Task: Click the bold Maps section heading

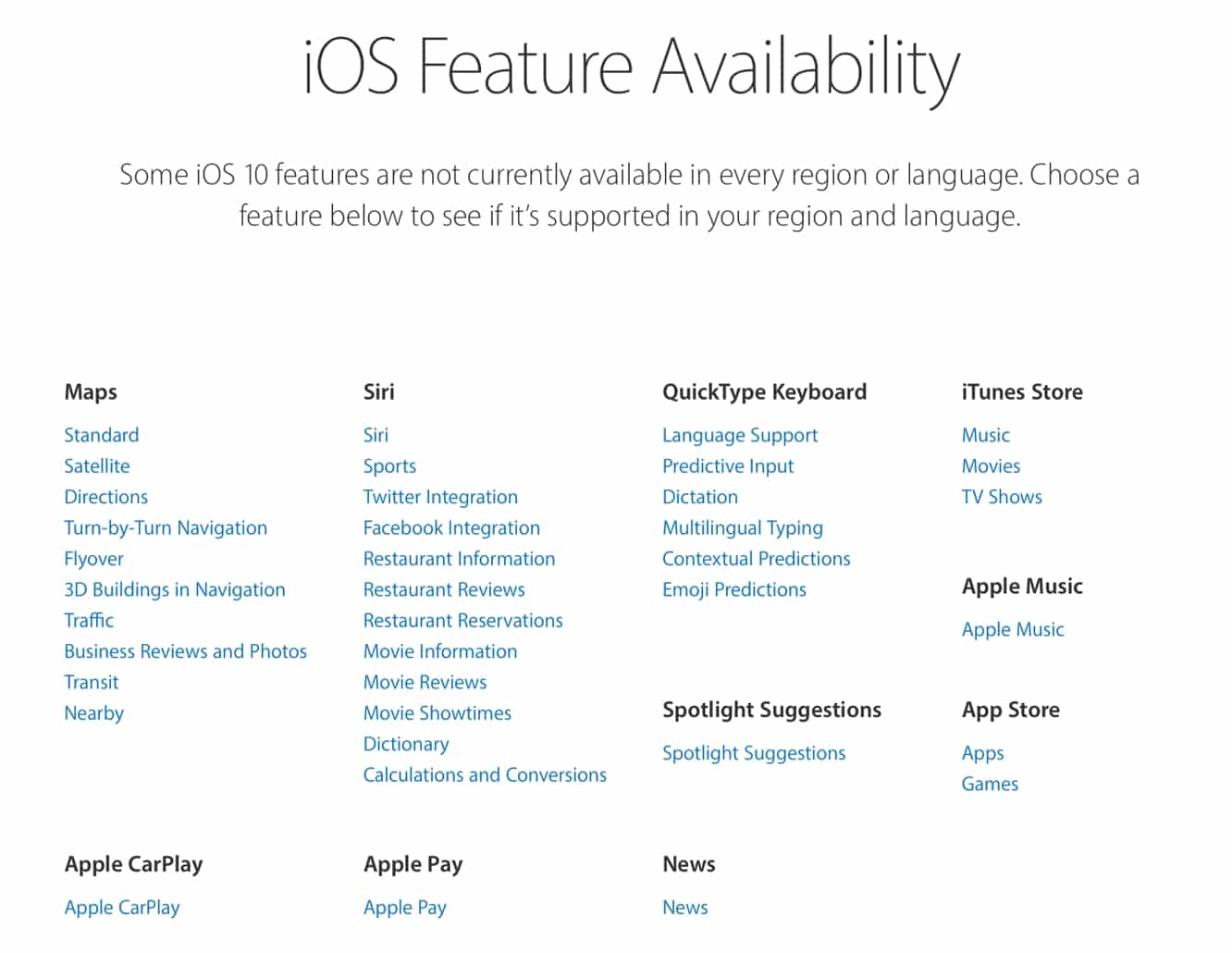Action: point(91,392)
